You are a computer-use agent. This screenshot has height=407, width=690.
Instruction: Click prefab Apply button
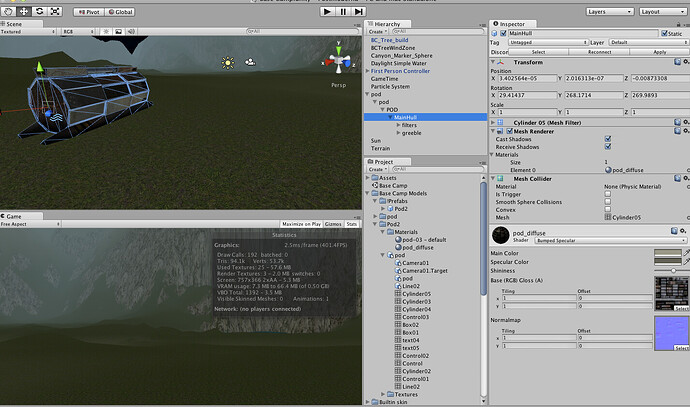[x=660, y=52]
